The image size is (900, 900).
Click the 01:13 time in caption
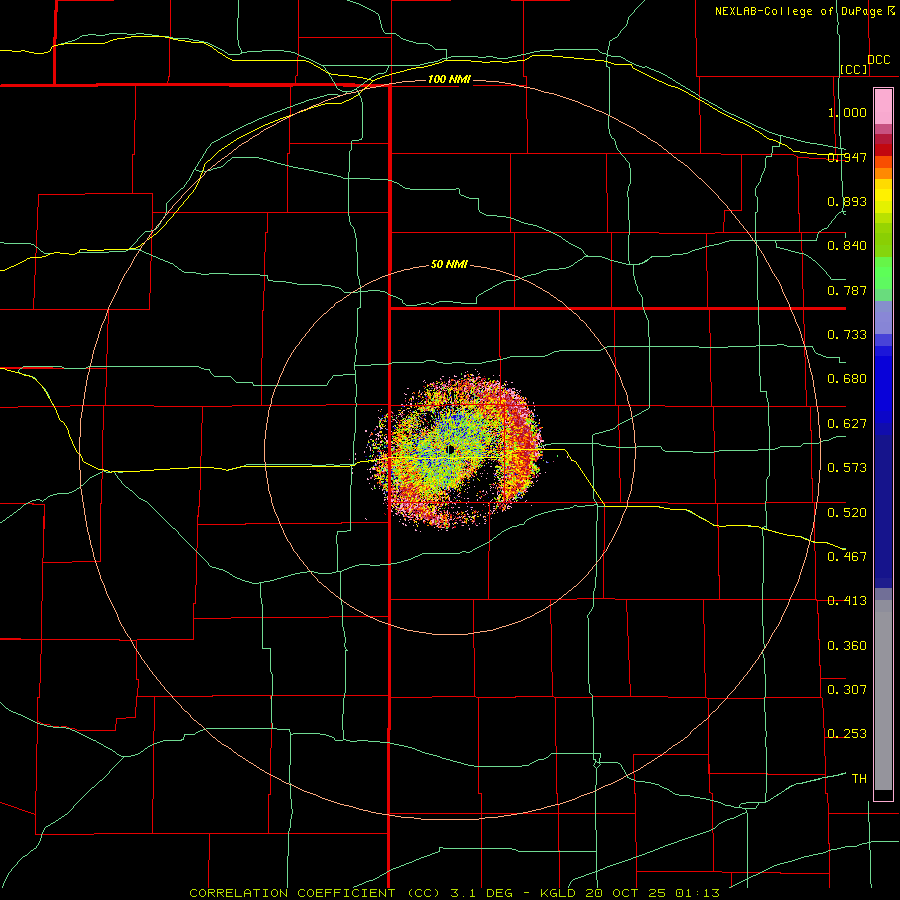(x=697, y=893)
